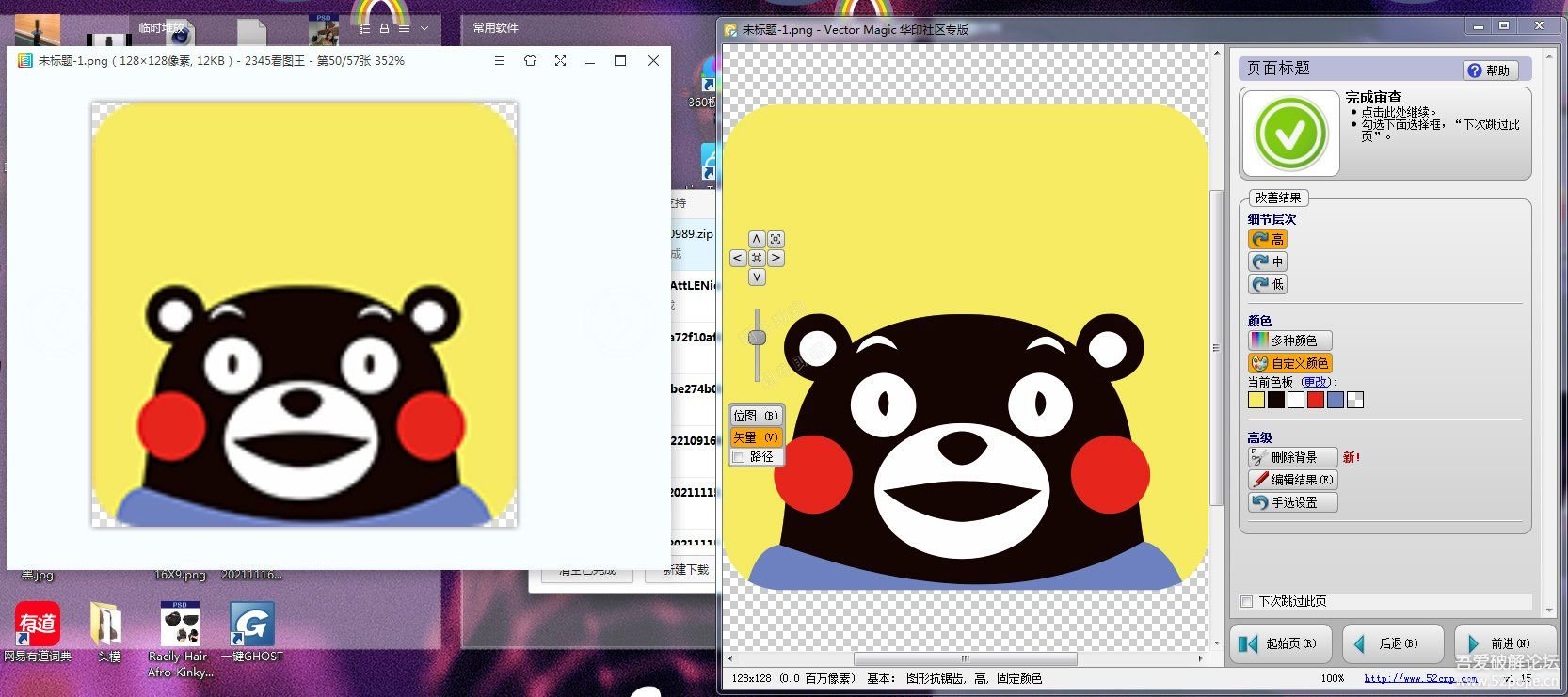Click 后退 (B) back button
The height and width of the screenshot is (697, 1568).
point(1393,643)
